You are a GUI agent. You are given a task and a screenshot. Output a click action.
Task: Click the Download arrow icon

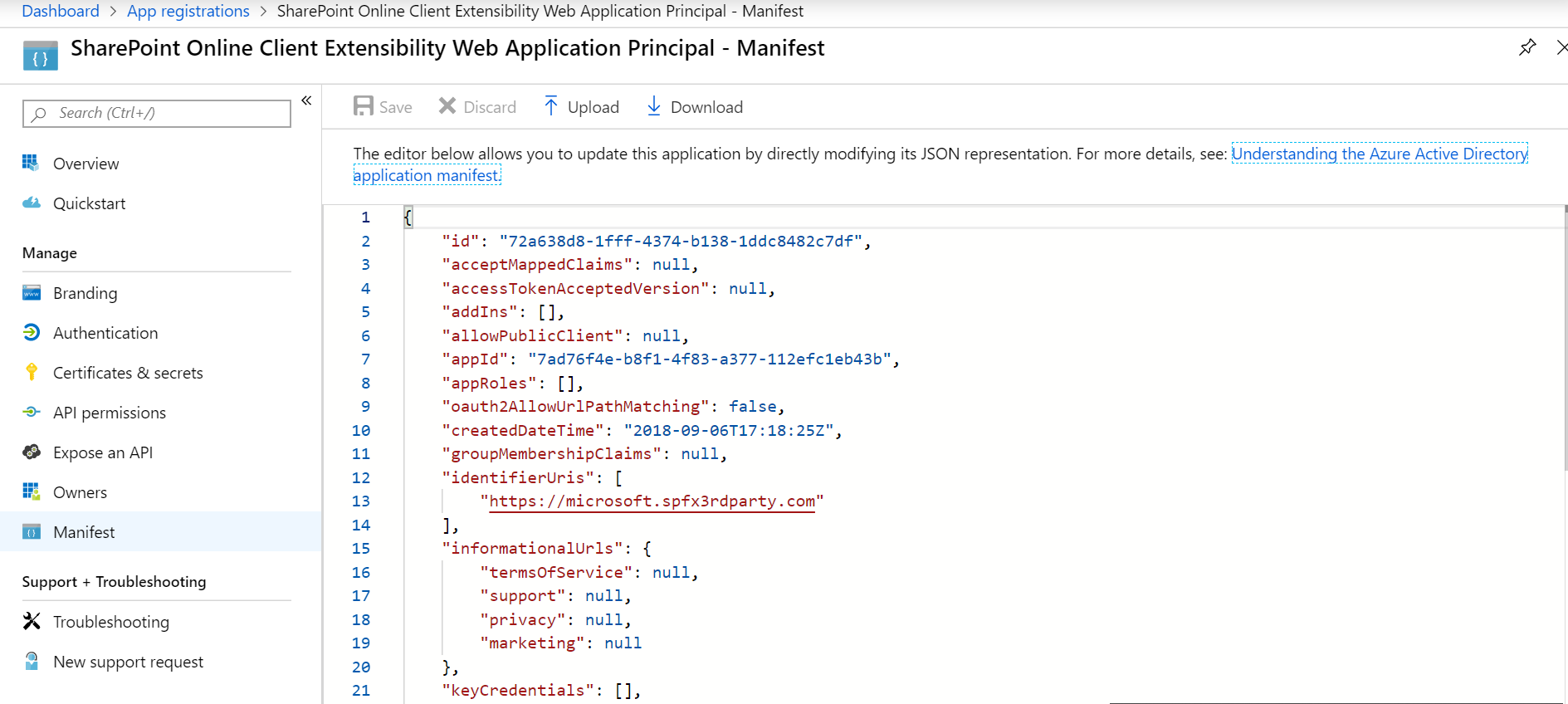654,106
